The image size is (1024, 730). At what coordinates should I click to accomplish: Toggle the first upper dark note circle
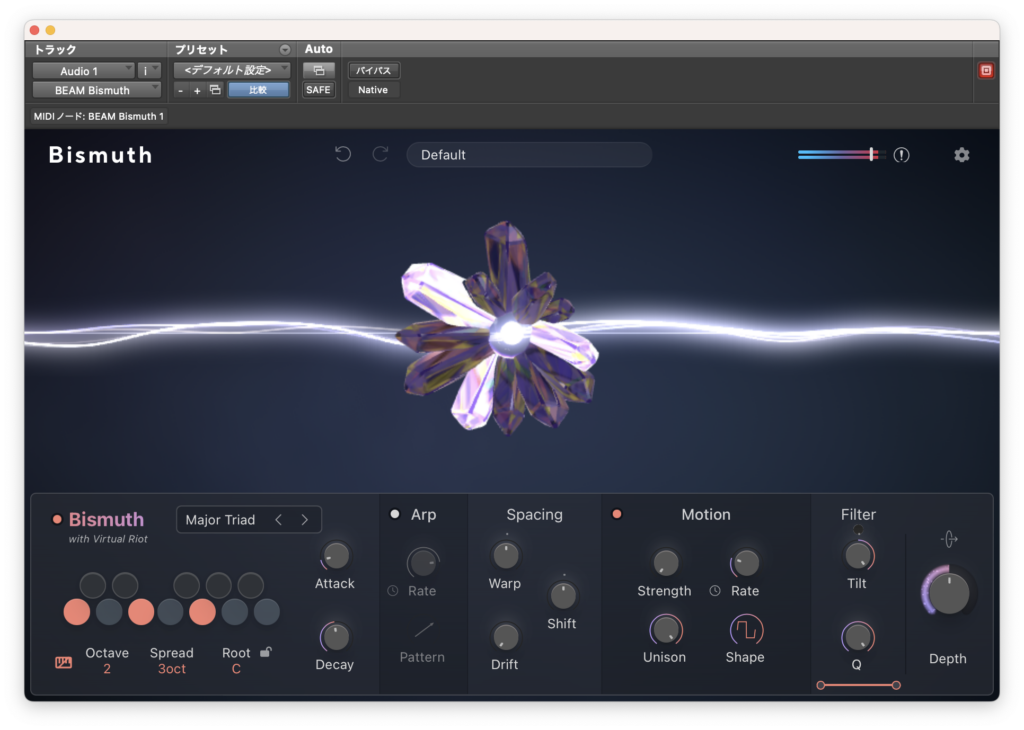(93, 585)
